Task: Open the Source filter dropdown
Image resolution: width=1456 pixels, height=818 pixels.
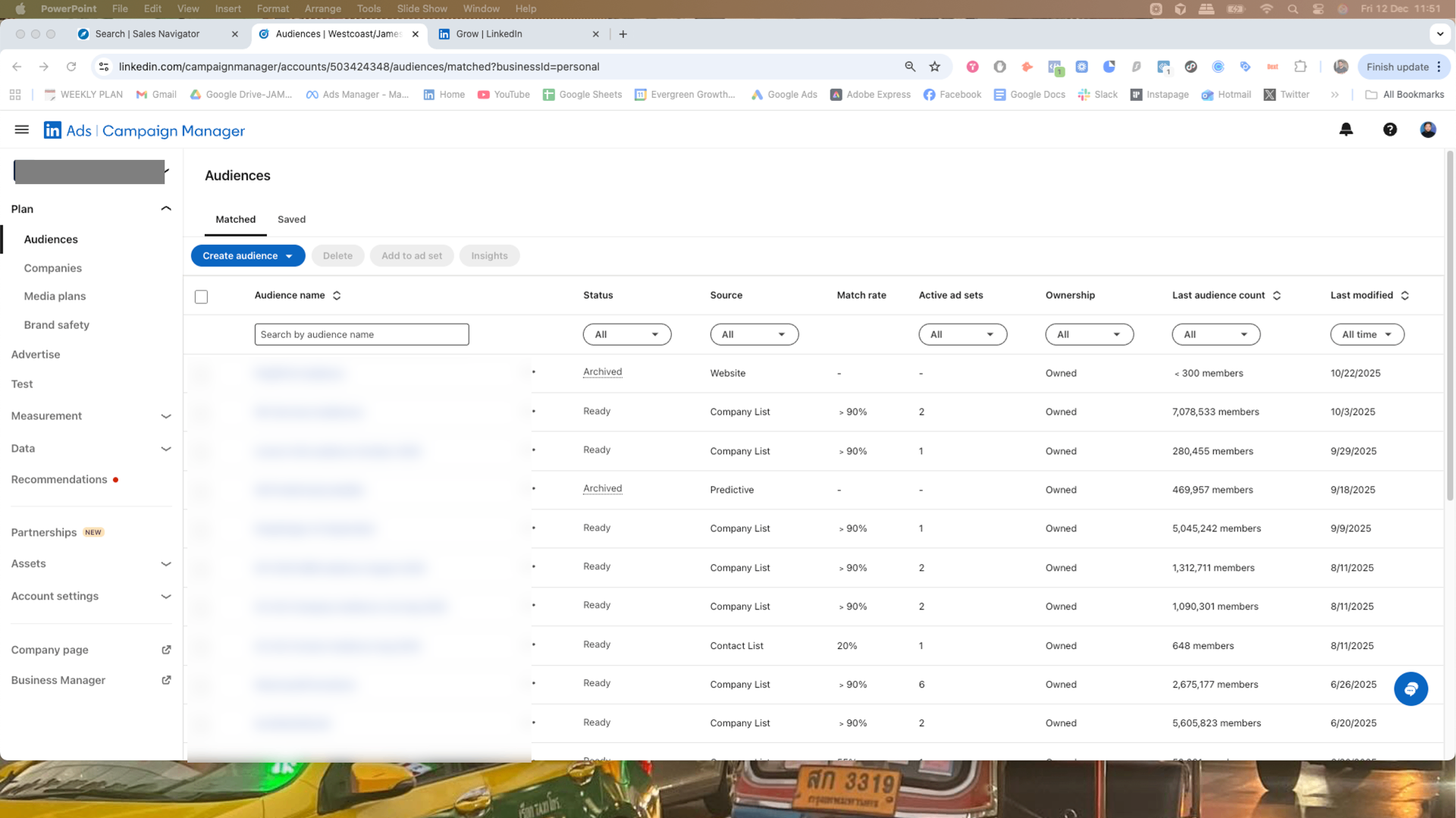Action: [754, 334]
